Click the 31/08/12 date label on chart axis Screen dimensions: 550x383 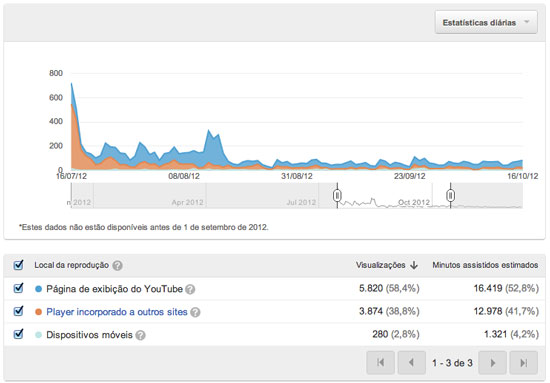pyautogui.click(x=297, y=176)
